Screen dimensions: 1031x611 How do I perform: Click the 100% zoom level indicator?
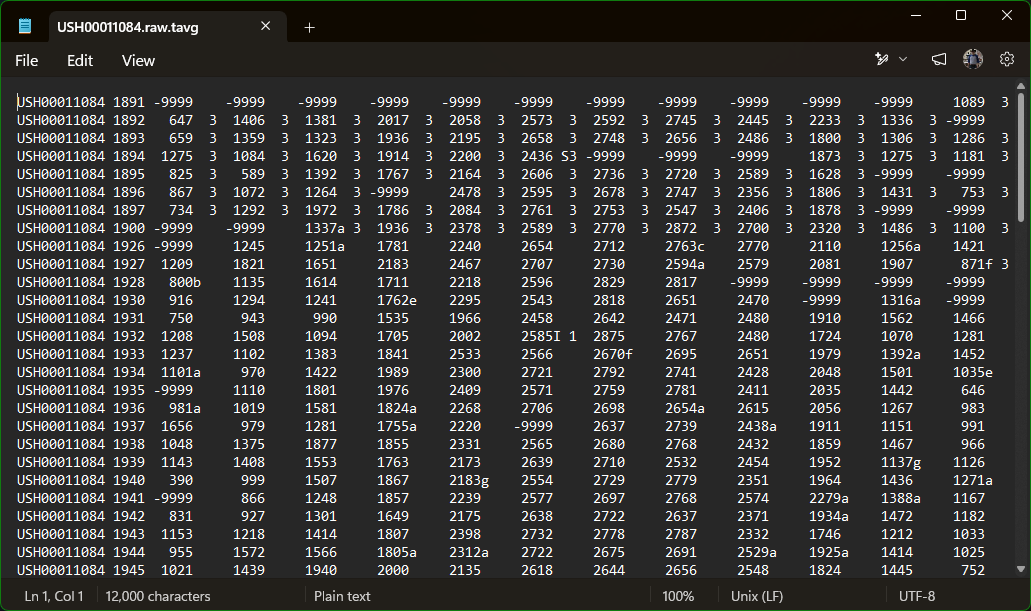pyautogui.click(x=678, y=596)
